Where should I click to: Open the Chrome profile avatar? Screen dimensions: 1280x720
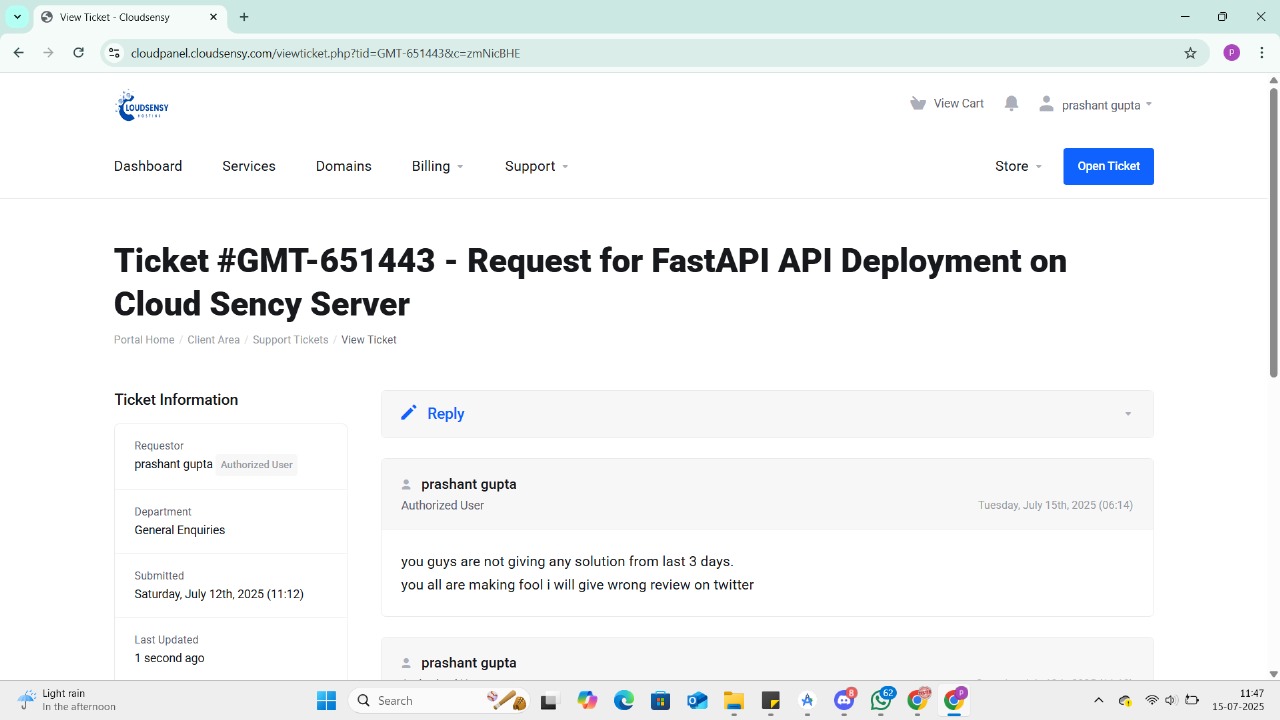tap(1231, 53)
